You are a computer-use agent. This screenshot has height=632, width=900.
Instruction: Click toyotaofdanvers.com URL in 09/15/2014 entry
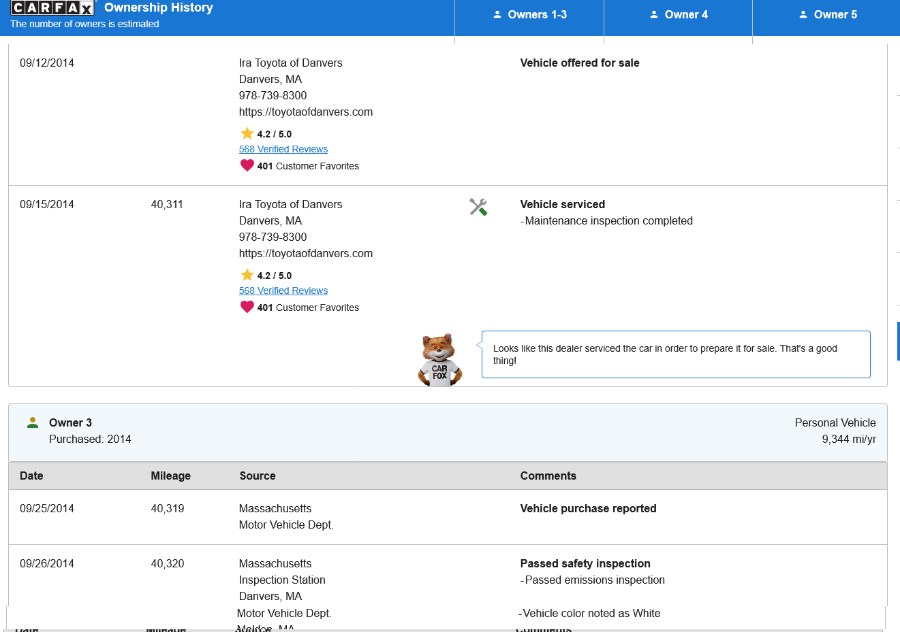pos(306,253)
